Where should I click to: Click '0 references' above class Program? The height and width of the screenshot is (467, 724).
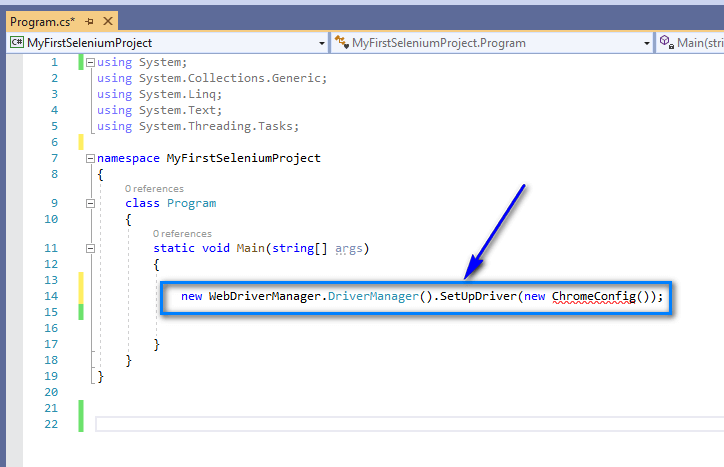pyautogui.click(x=154, y=188)
